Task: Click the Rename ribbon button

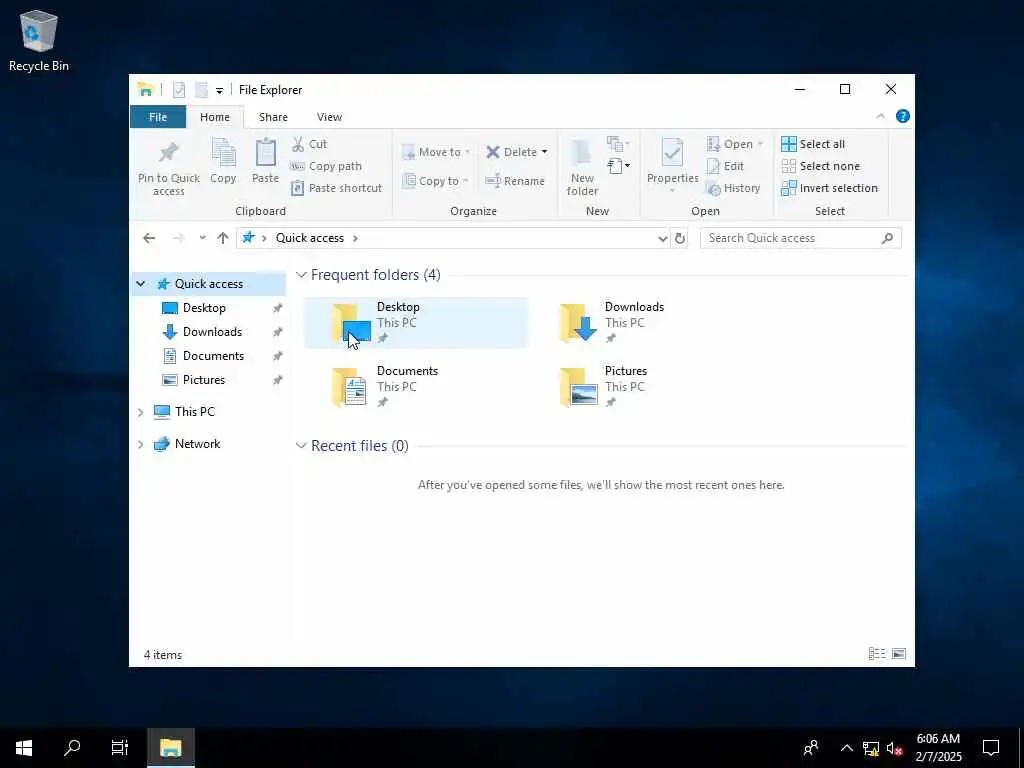Action: point(515,181)
